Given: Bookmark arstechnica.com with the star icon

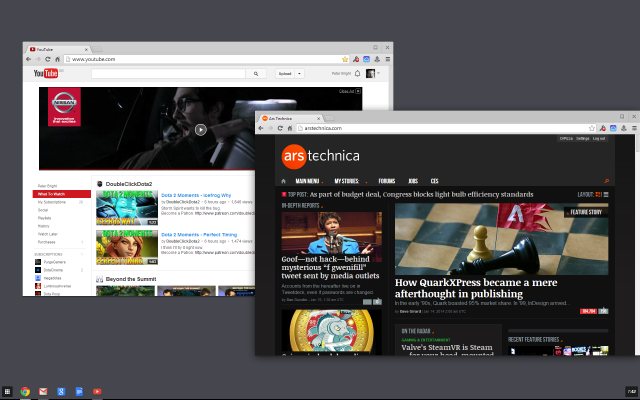Looking at the screenshot, I should click(x=592, y=128).
